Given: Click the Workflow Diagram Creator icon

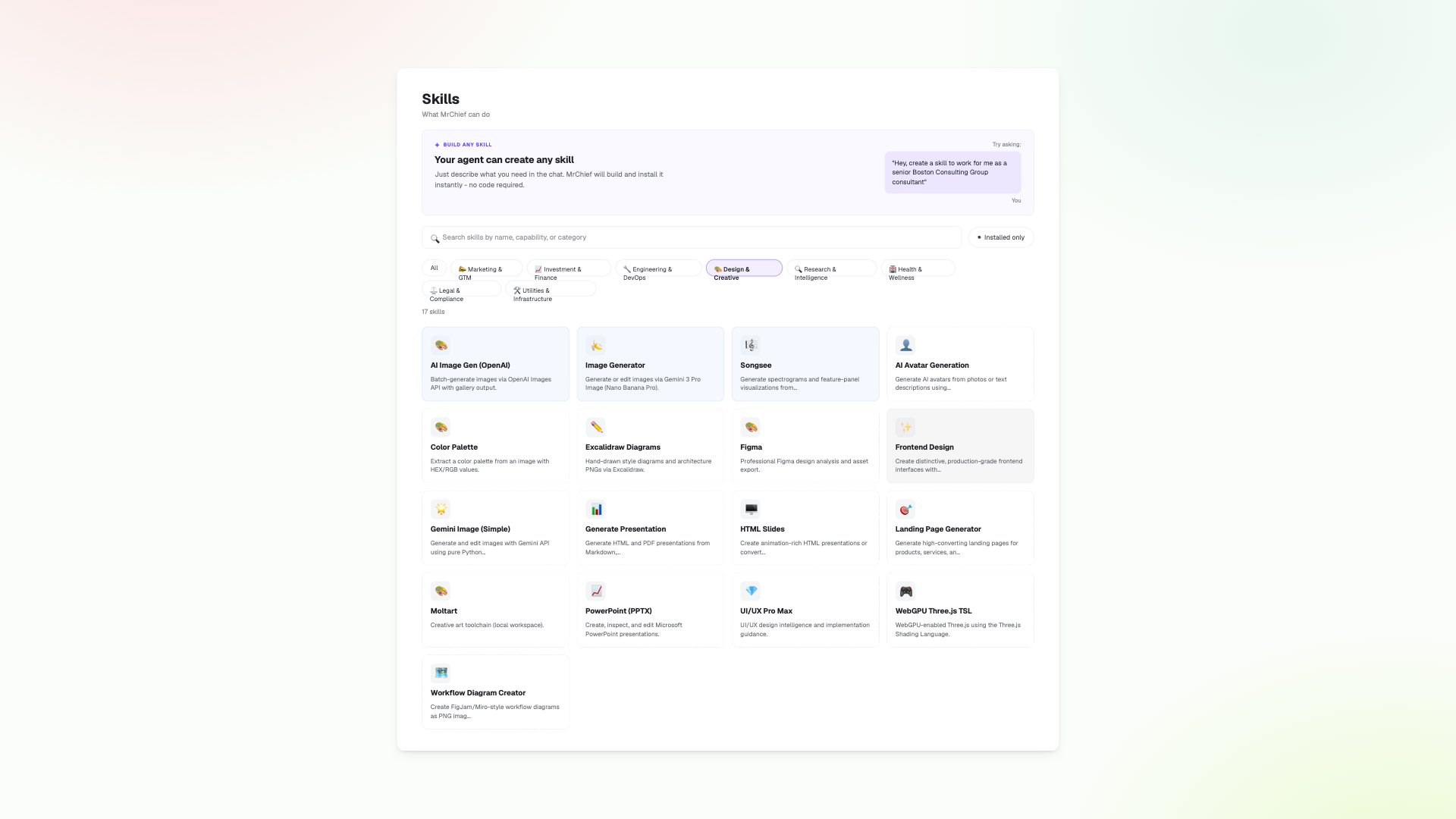Looking at the screenshot, I should click(441, 673).
